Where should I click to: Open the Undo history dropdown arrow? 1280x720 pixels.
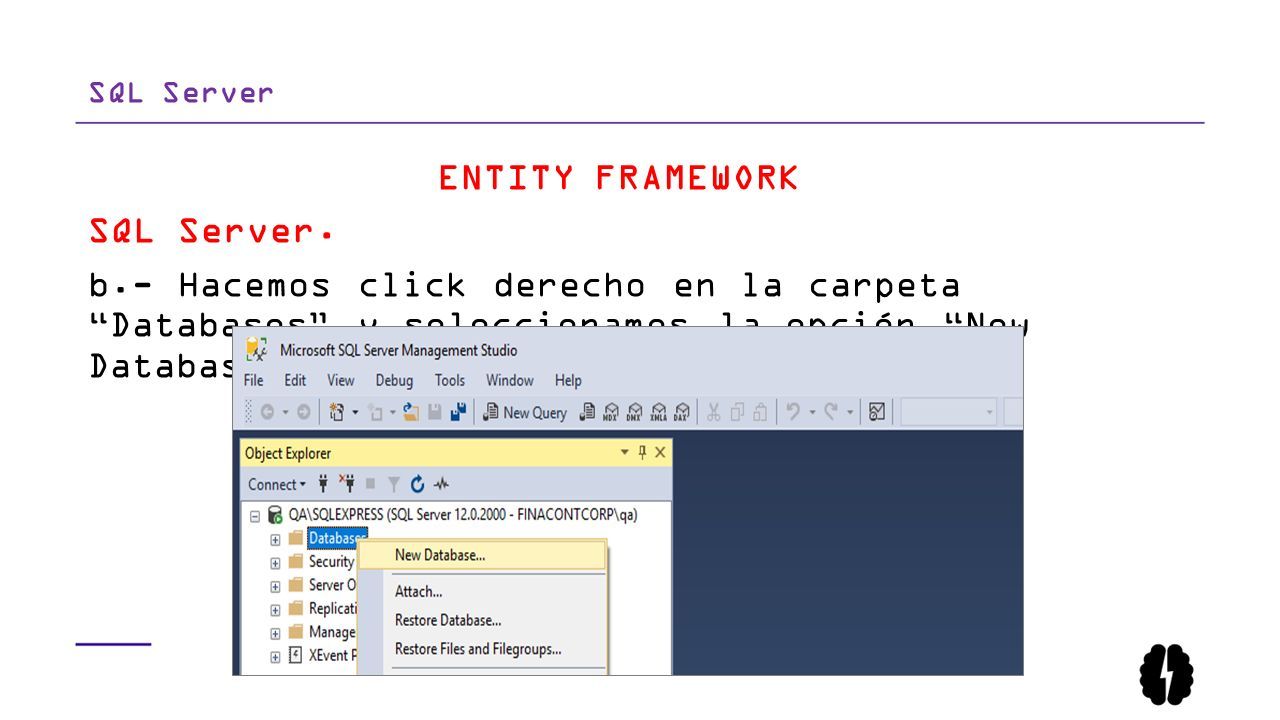[811, 412]
